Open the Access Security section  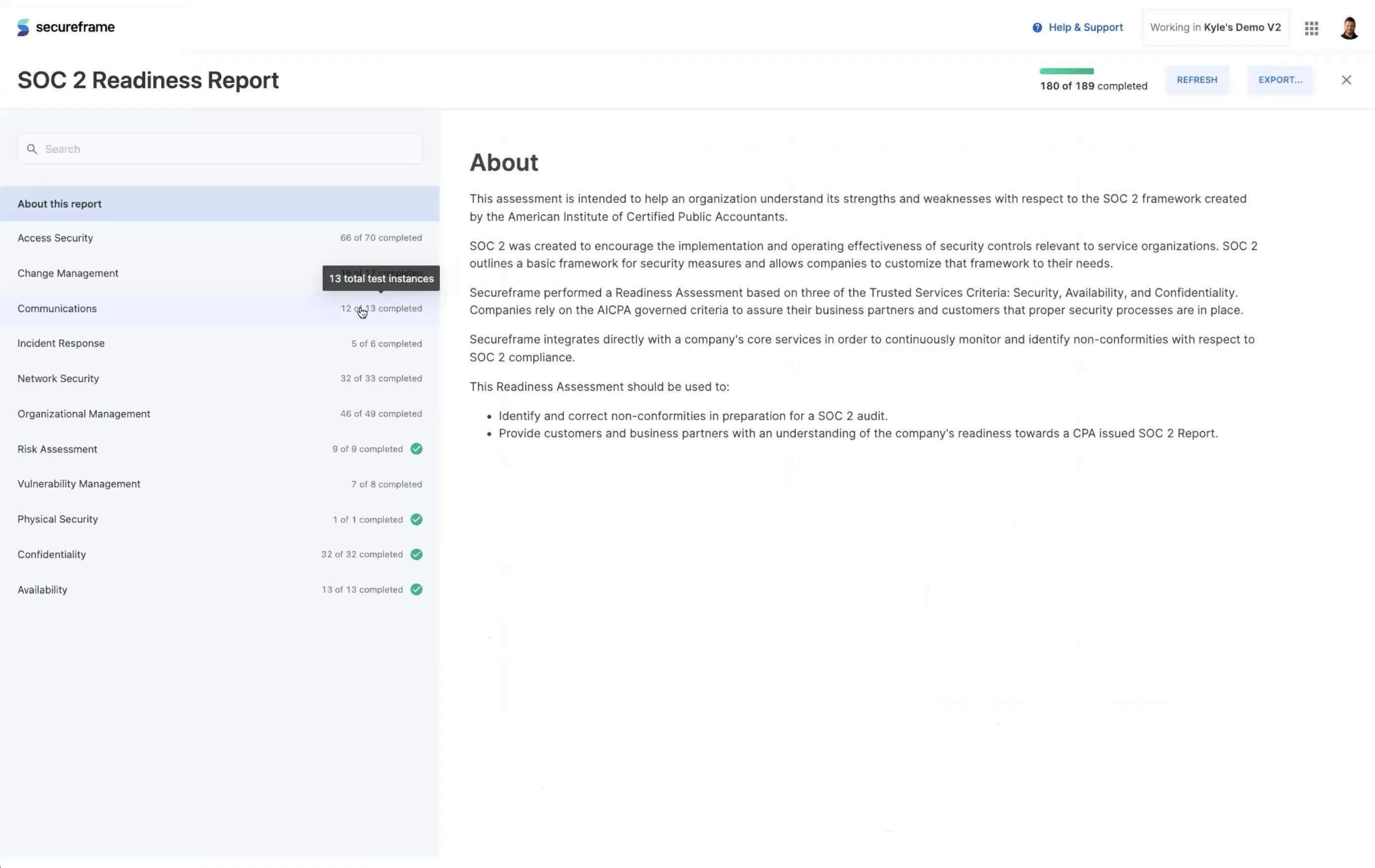[x=220, y=238]
